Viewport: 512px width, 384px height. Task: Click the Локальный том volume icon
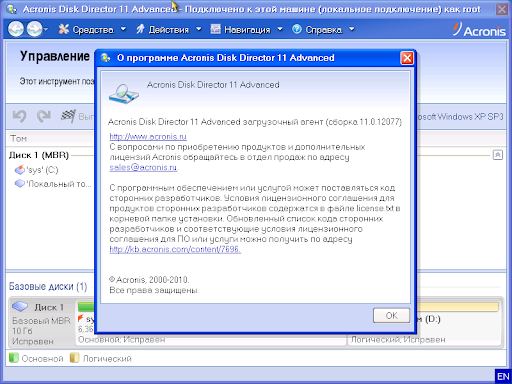tap(20, 183)
